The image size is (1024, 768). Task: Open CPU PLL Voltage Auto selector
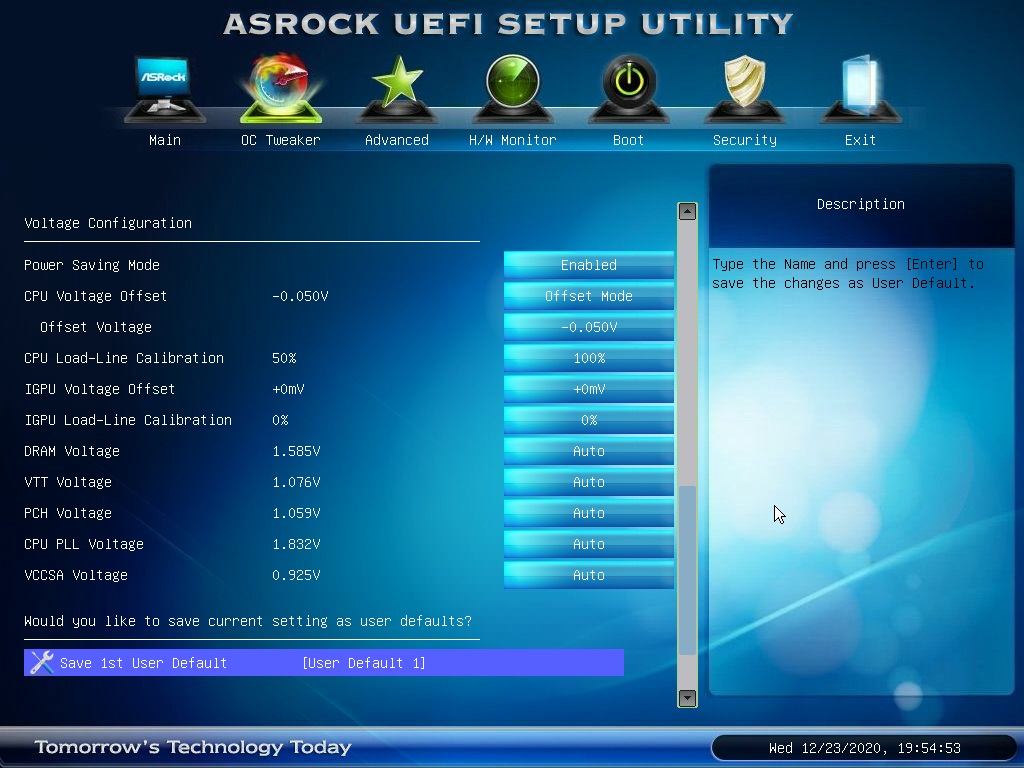[x=588, y=544]
